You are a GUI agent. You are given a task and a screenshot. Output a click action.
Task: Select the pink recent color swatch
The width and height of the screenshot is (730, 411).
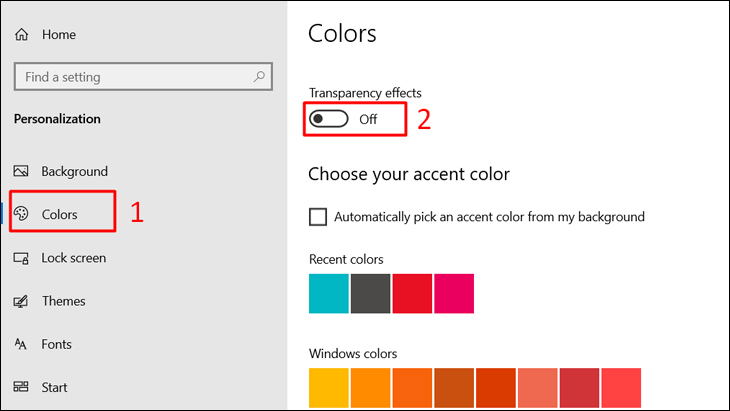454,293
